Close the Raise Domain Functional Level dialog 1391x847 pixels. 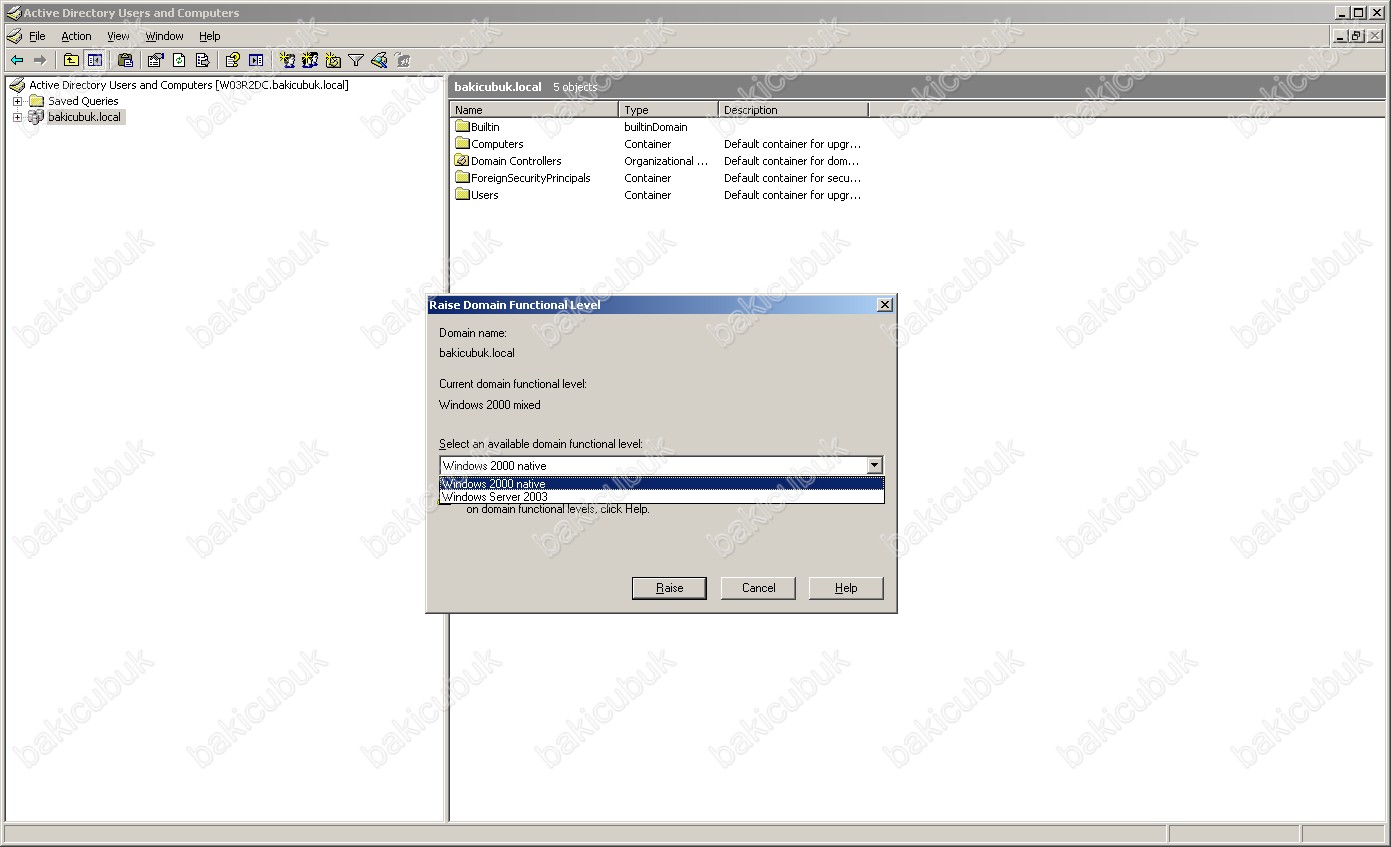pos(884,305)
